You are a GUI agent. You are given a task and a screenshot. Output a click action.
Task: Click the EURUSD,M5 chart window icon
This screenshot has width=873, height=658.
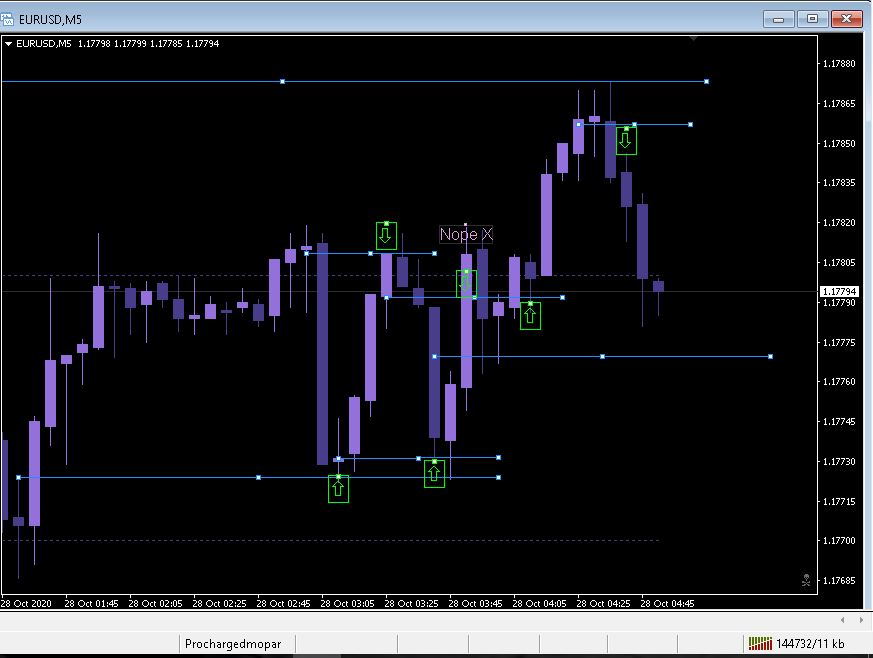tap(7, 19)
